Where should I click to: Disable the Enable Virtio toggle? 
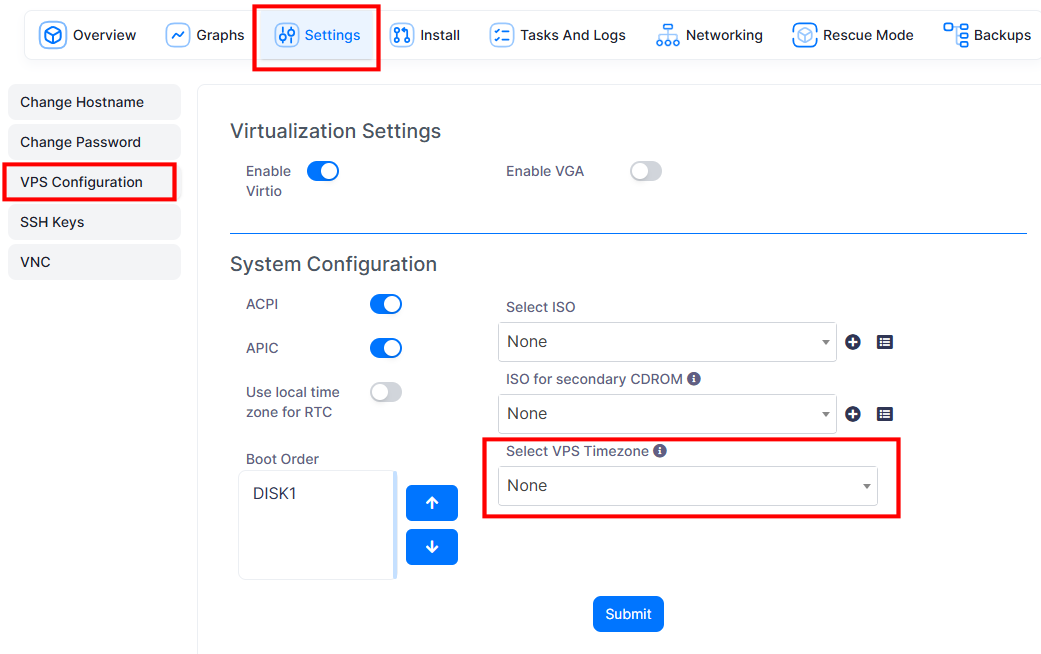click(x=323, y=171)
